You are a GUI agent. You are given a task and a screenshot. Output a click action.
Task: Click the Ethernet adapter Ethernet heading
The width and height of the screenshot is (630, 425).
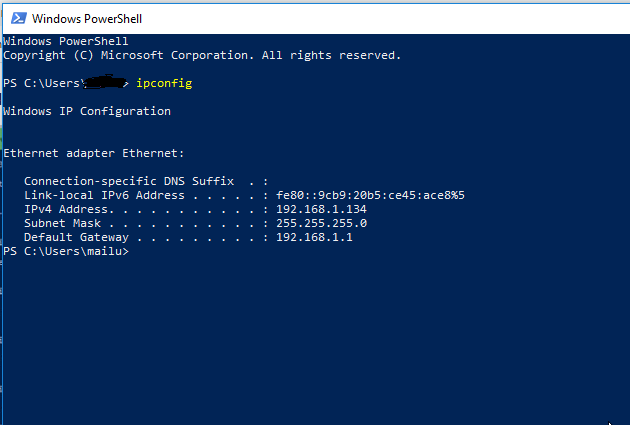click(94, 153)
